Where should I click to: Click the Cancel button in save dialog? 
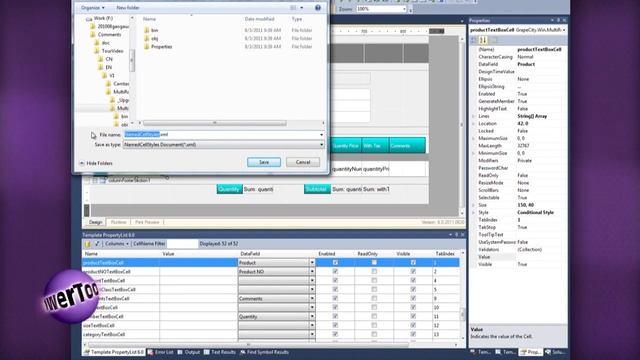click(303, 162)
